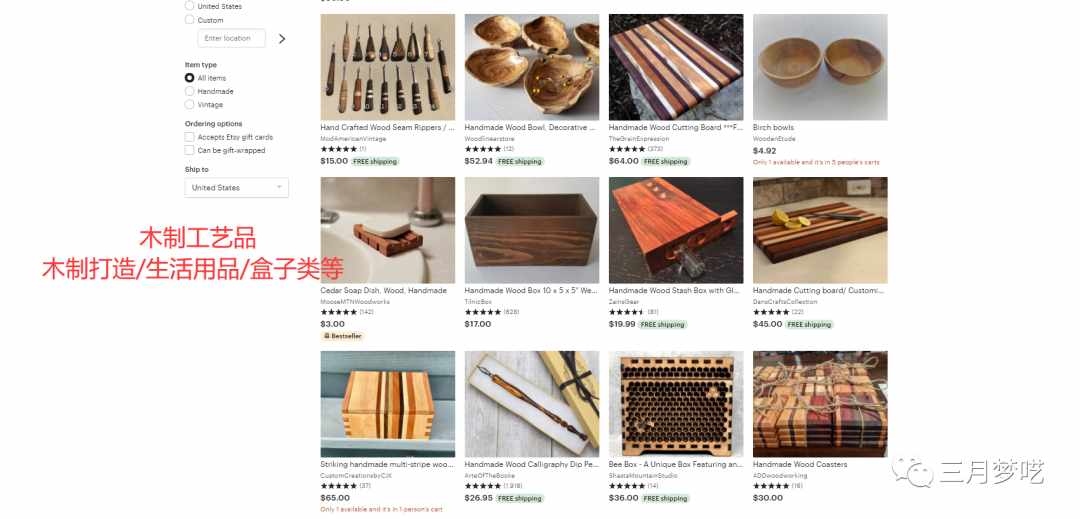
Task: Open the Birch bowls listing title
Action: [x=773, y=127]
